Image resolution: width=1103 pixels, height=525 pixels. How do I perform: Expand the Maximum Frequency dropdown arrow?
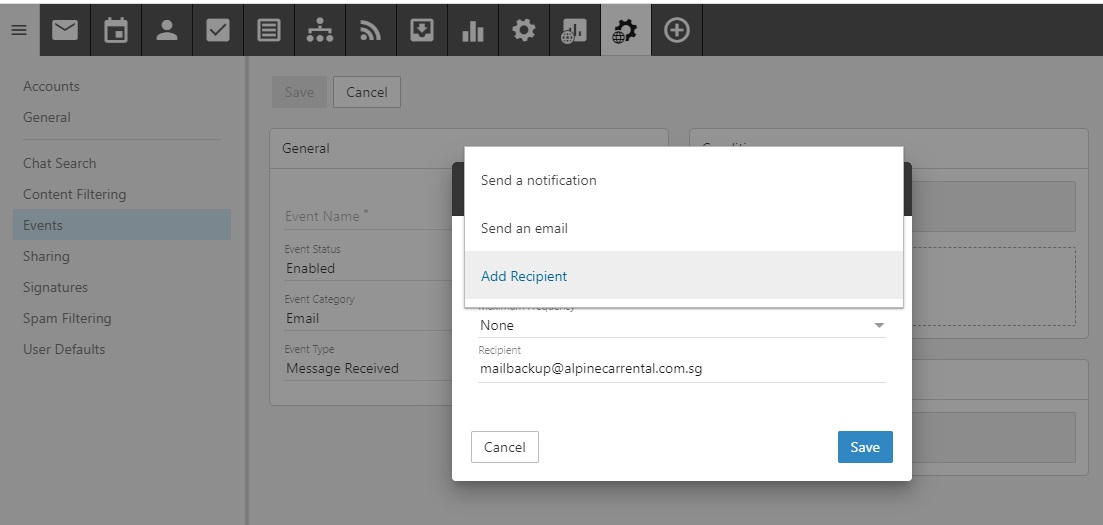click(x=879, y=326)
